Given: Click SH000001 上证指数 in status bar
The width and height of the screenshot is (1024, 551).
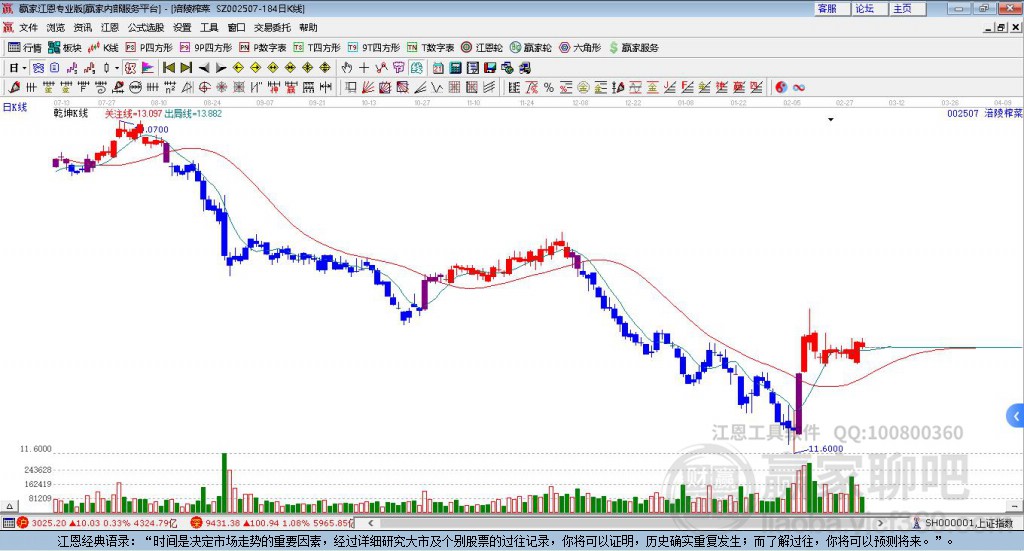Looking at the screenshot, I should click(x=968, y=523).
